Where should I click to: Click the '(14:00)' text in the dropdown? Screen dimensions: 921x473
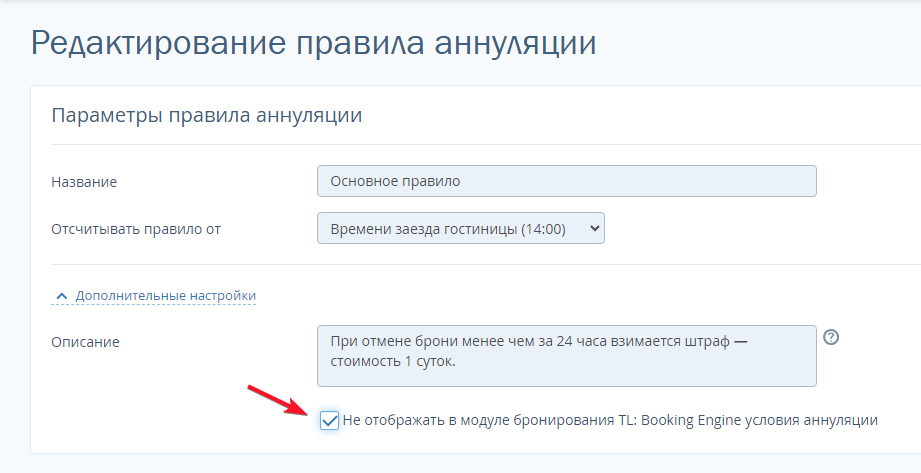click(544, 229)
